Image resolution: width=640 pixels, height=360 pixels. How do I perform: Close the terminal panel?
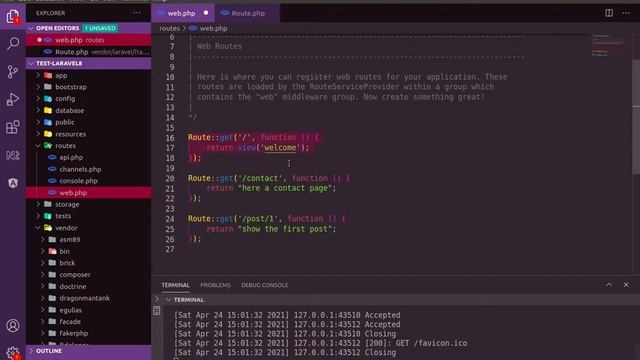(x=626, y=284)
